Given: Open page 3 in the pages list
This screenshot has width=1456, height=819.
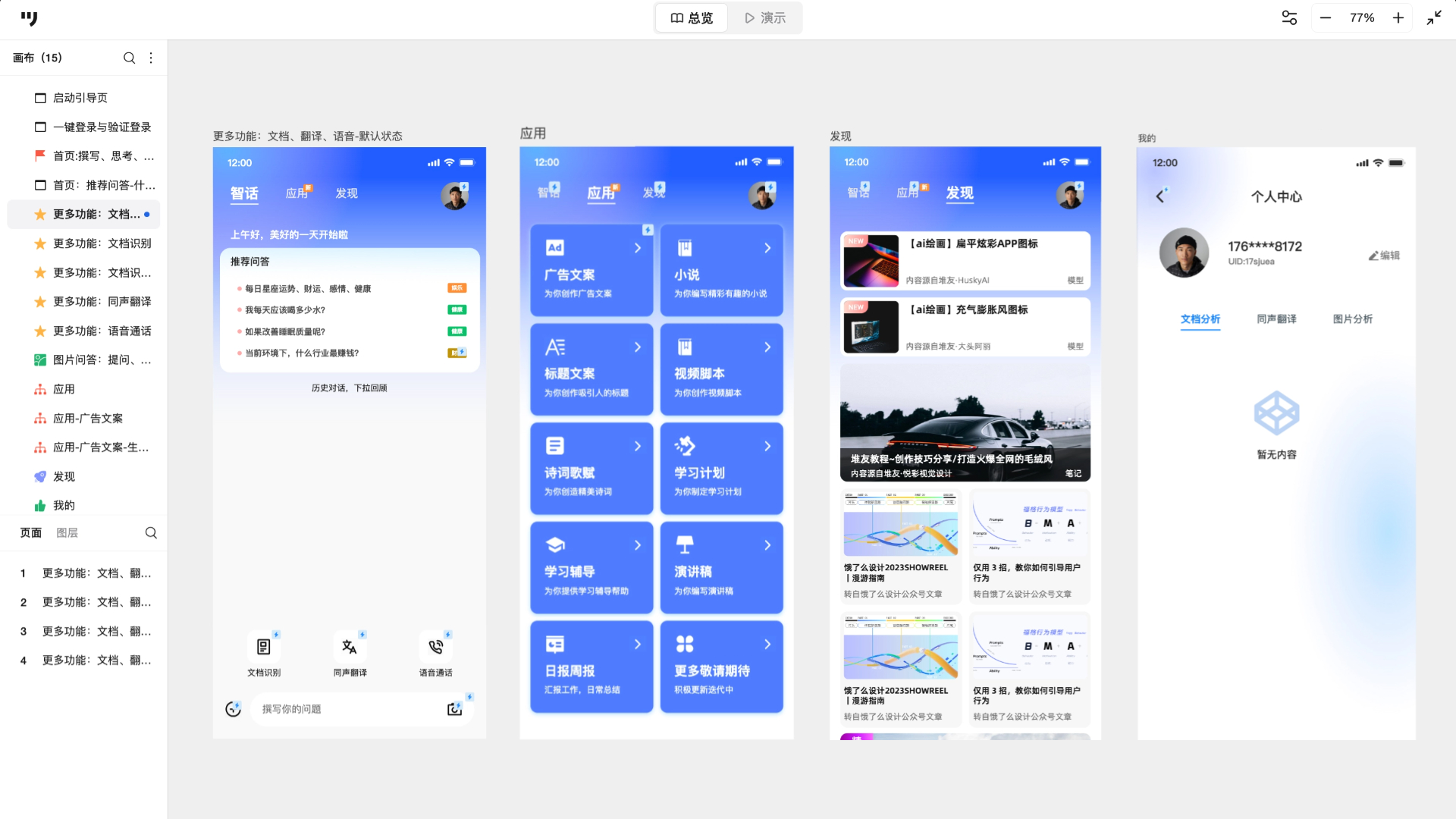Looking at the screenshot, I should tap(96, 631).
